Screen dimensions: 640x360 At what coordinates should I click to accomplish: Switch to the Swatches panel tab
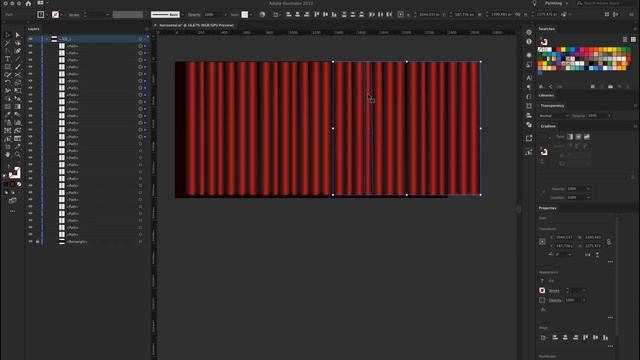(547, 29)
